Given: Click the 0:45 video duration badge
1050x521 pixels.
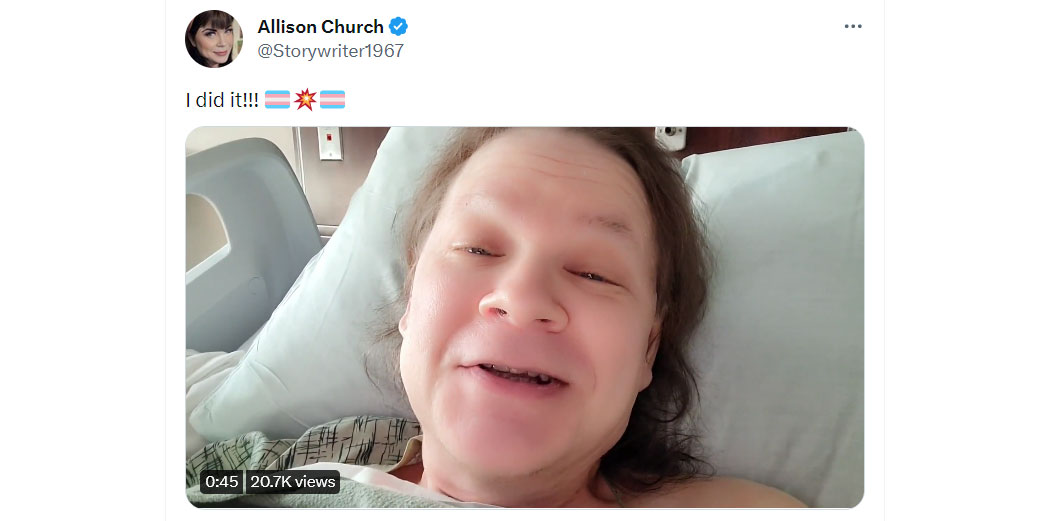Looking at the screenshot, I should (222, 481).
